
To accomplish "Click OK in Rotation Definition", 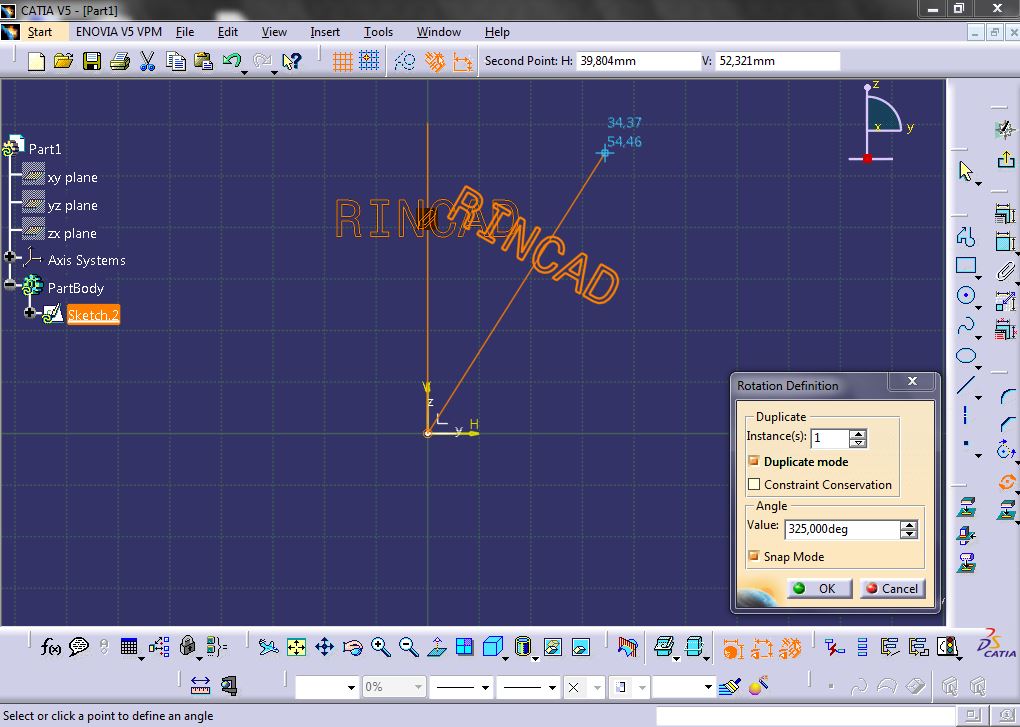I will pyautogui.click(x=819, y=588).
